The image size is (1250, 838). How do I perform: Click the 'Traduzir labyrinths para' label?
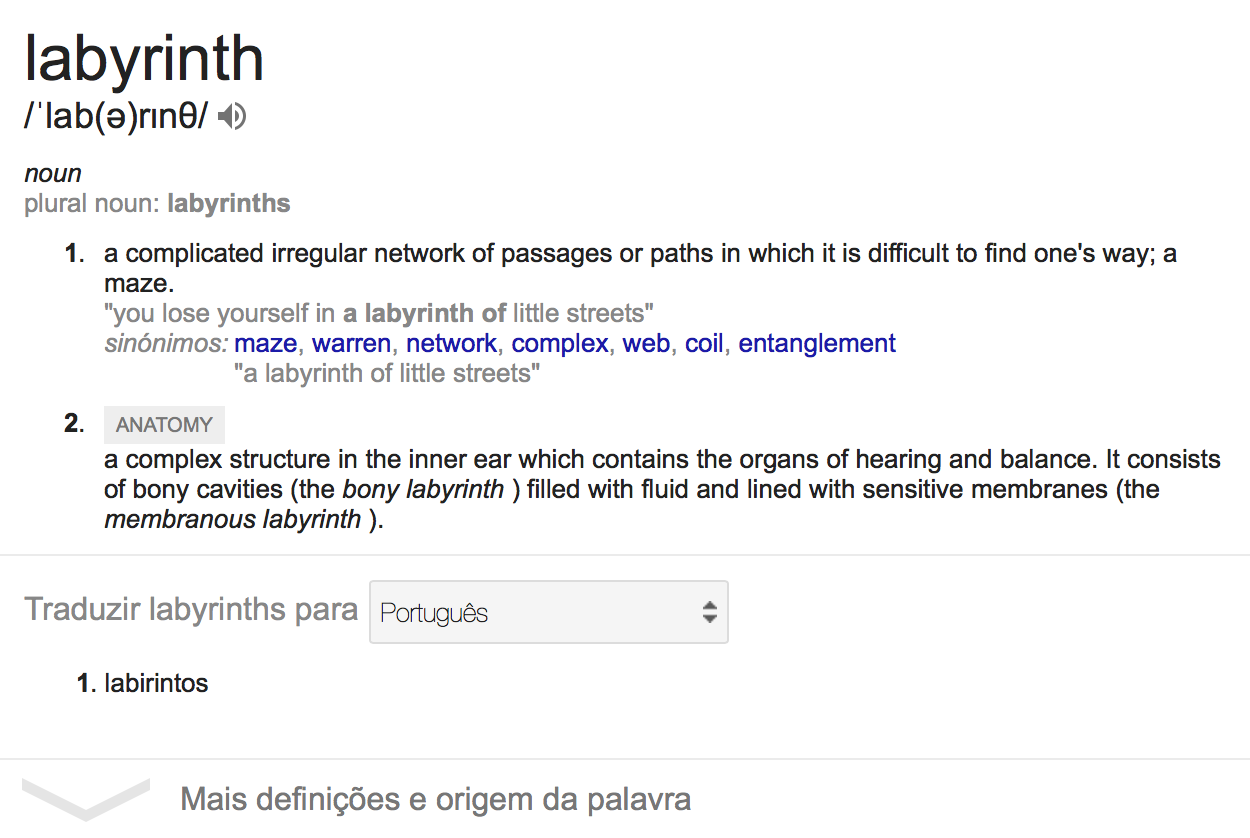pos(191,609)
